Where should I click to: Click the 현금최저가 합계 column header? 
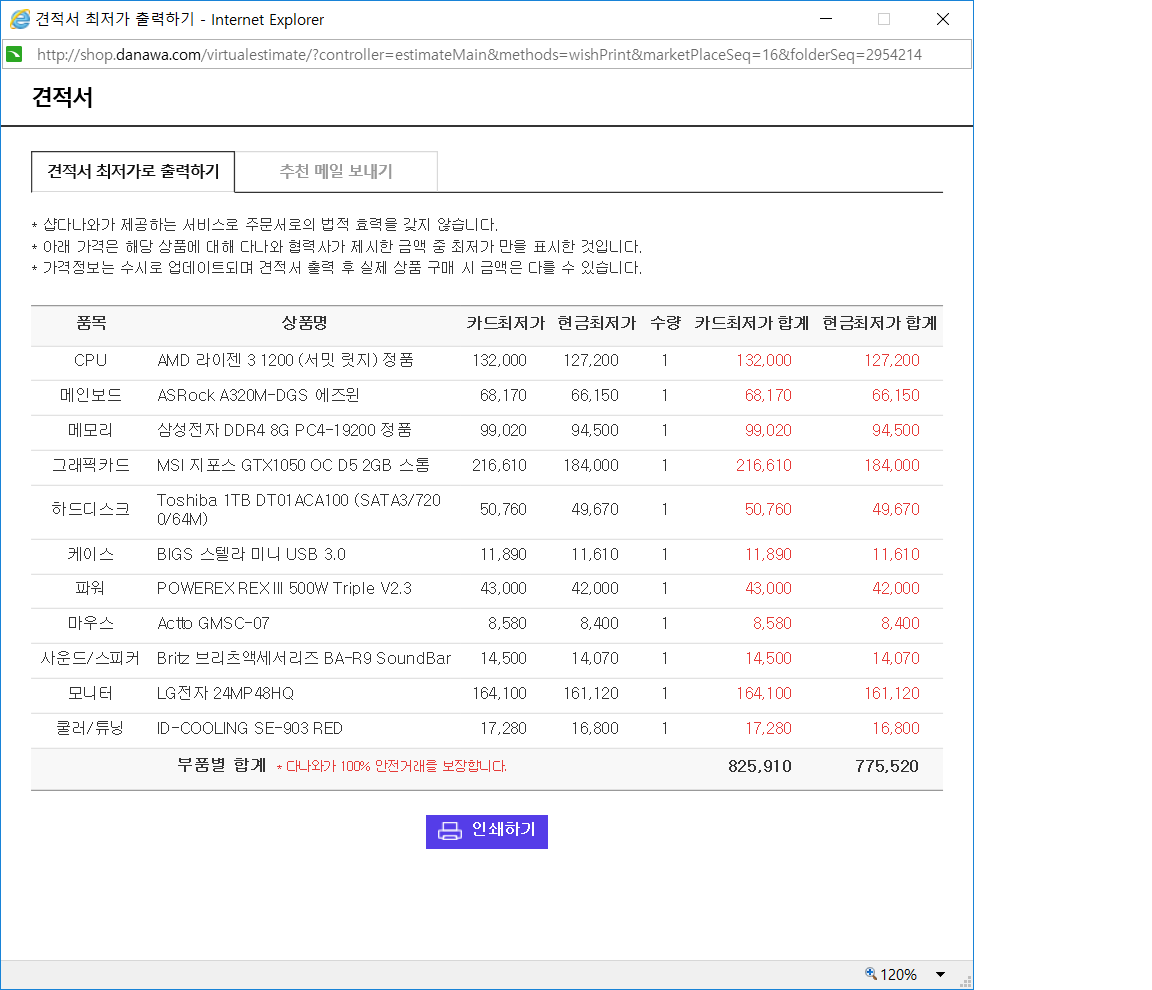[x=879, y=323]
